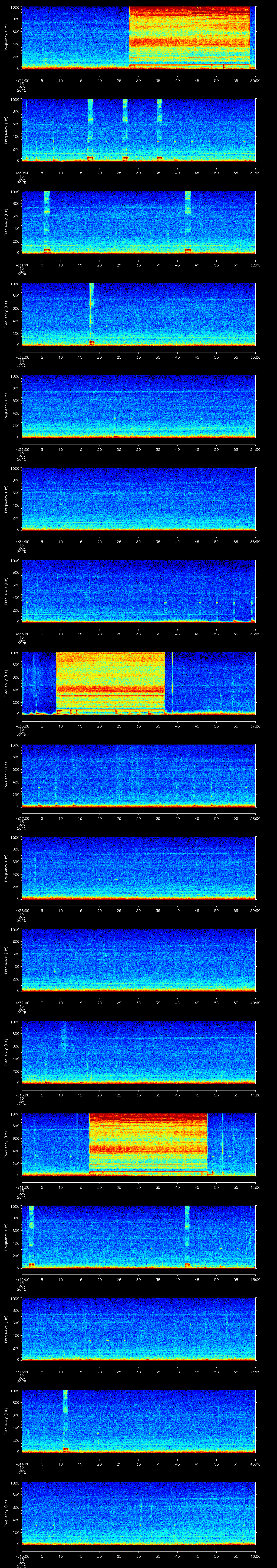Click the "37:00" end label of the 4:36:00 panel
This screenshot has height=1568, width=277.
(x=256, y=726)
